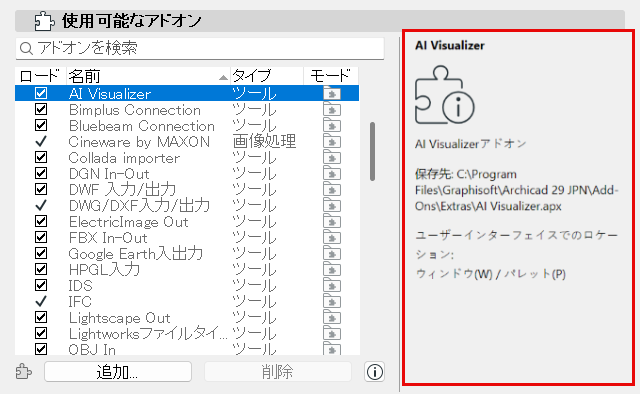640x394 pixels.
Task: Sort list by タイプ column header
Action: [267, 76]
